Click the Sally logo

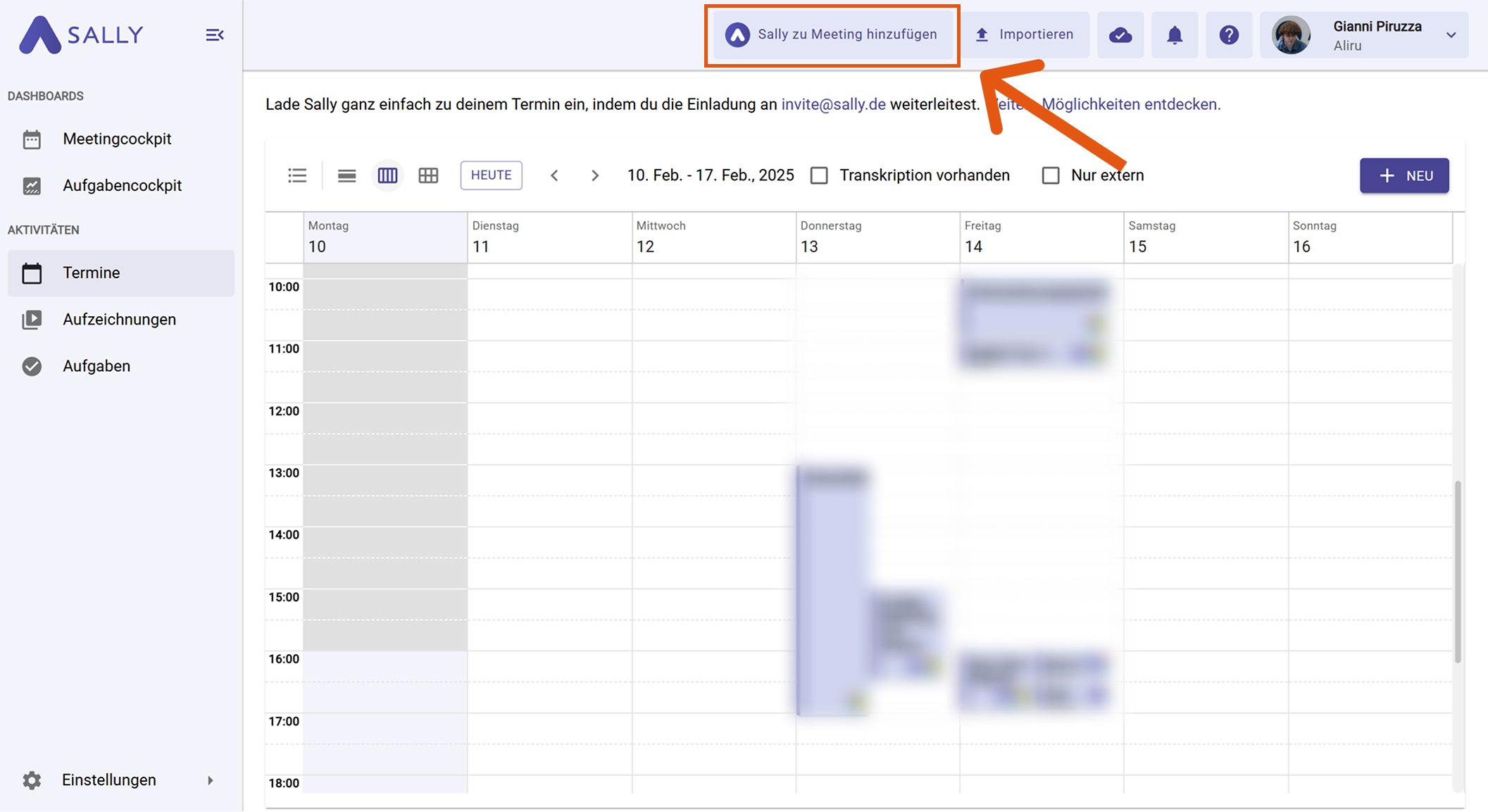(81, 35)
